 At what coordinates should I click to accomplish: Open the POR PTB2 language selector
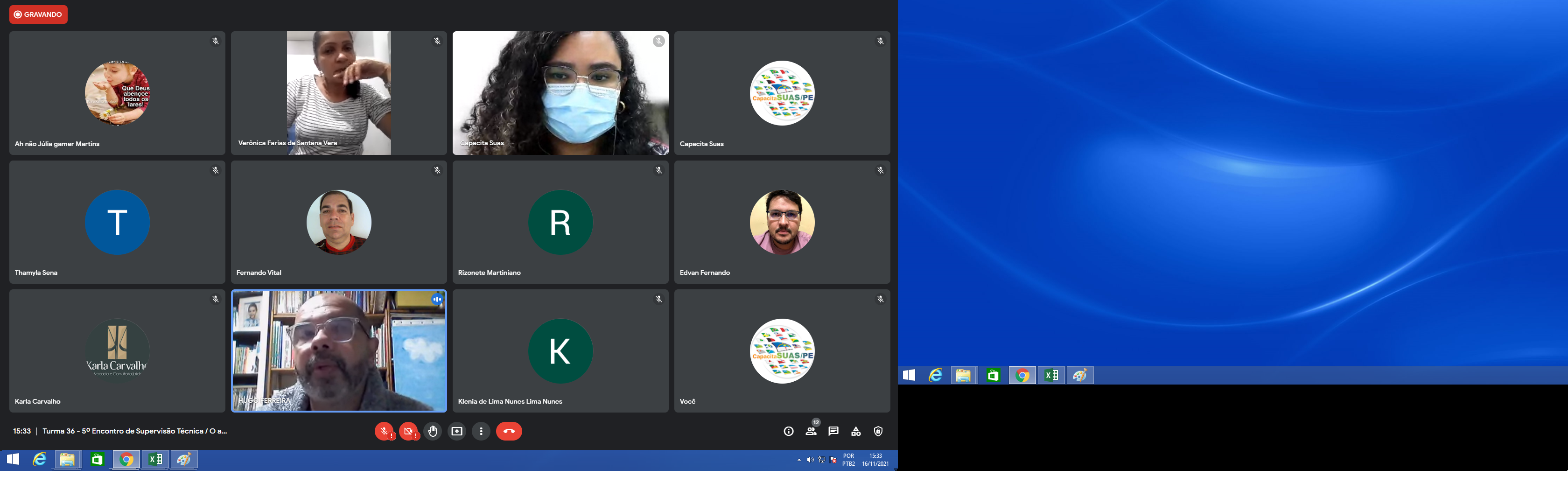tap(848, 460)
